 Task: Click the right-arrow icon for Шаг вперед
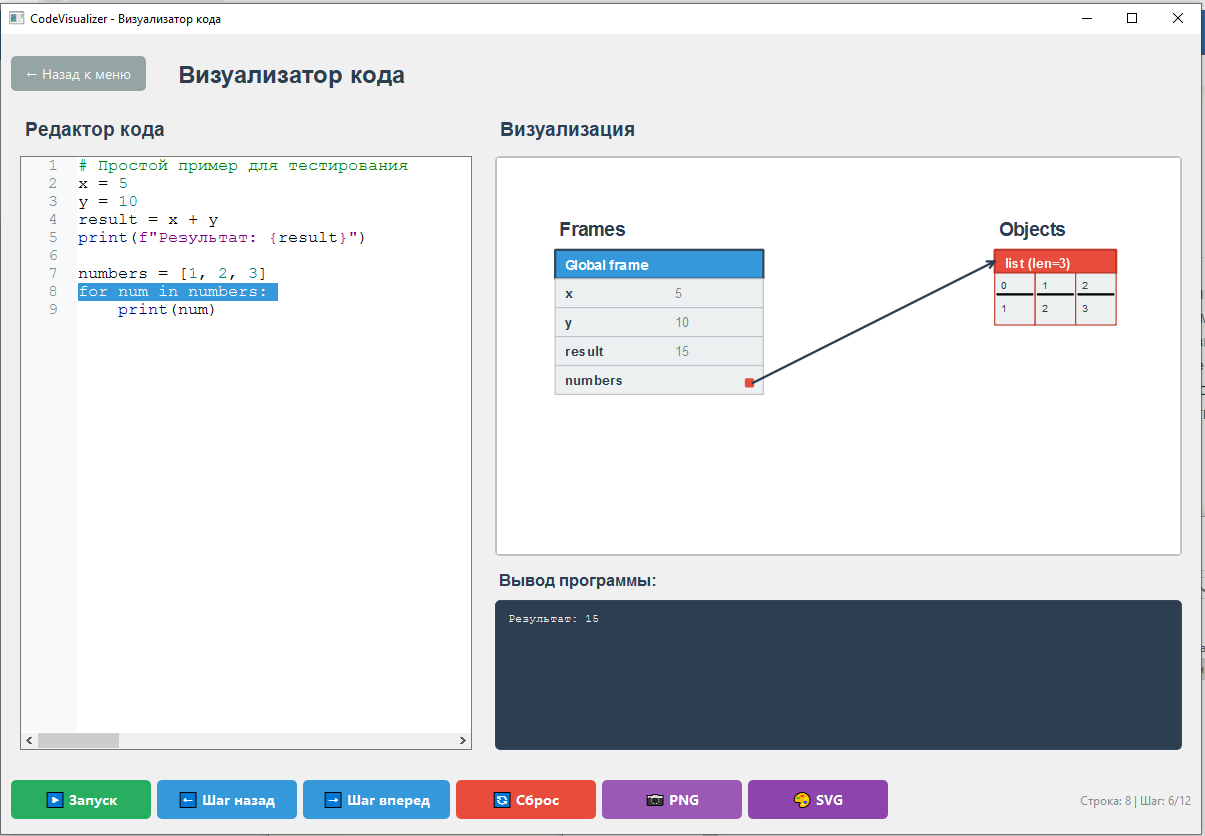tap(333, 800)
